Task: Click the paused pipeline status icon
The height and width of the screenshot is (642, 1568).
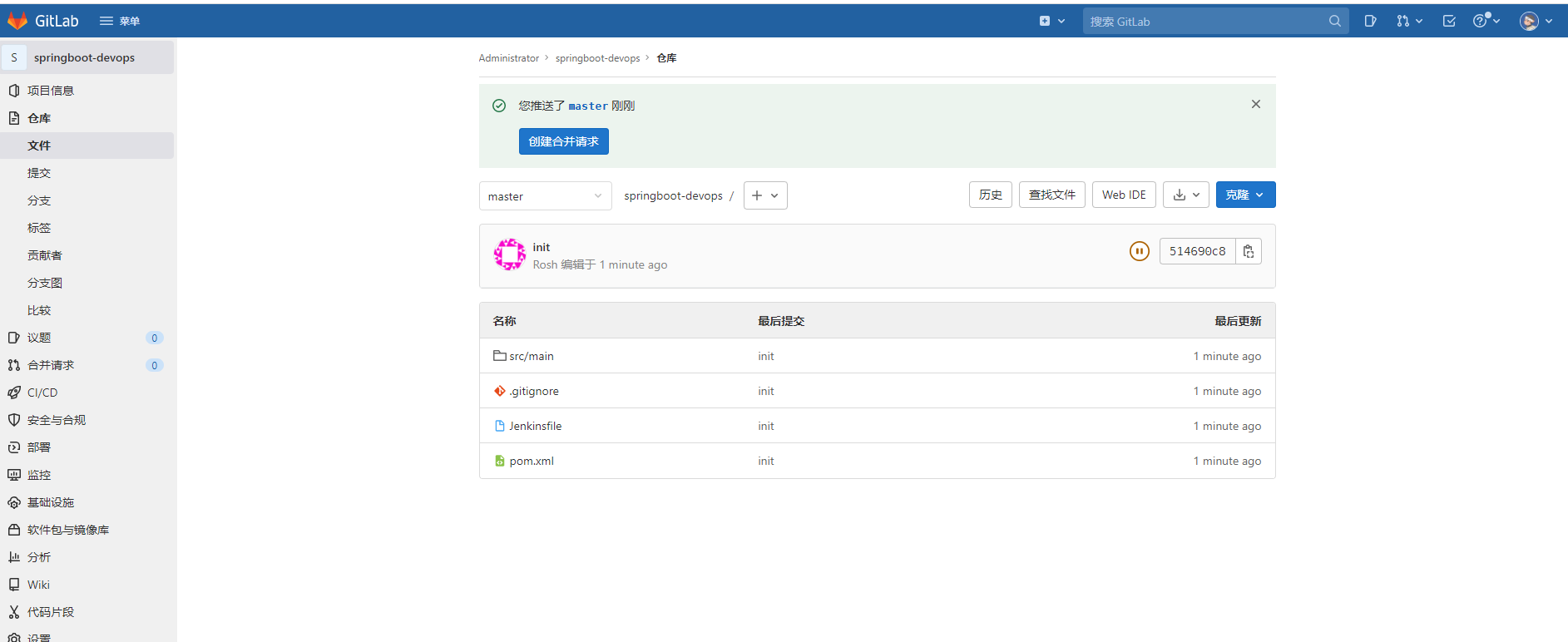Action: (x=1140, y=251)
